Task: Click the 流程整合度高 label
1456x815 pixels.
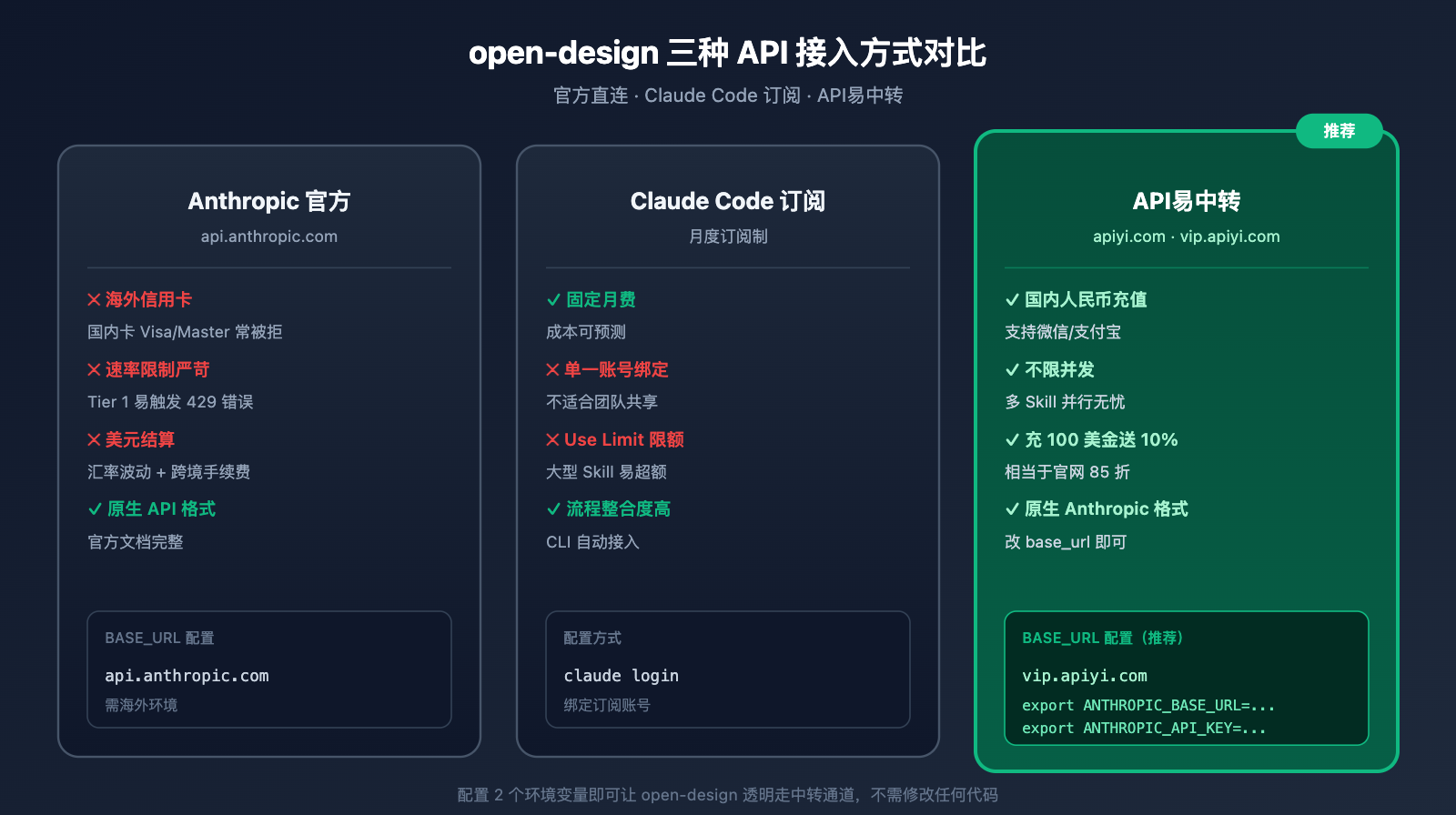Action: click(618, 509)
